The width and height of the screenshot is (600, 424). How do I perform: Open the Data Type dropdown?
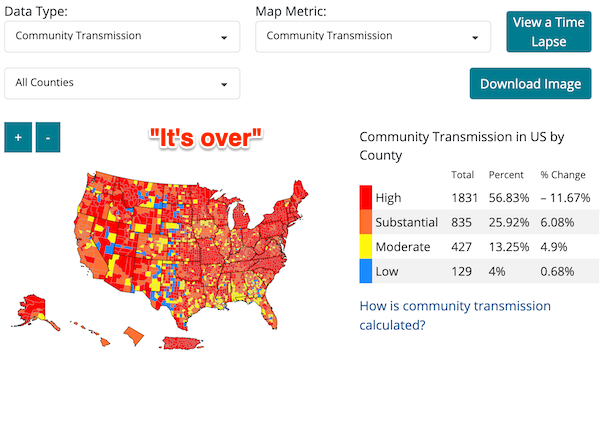click(x=122, y=37)
